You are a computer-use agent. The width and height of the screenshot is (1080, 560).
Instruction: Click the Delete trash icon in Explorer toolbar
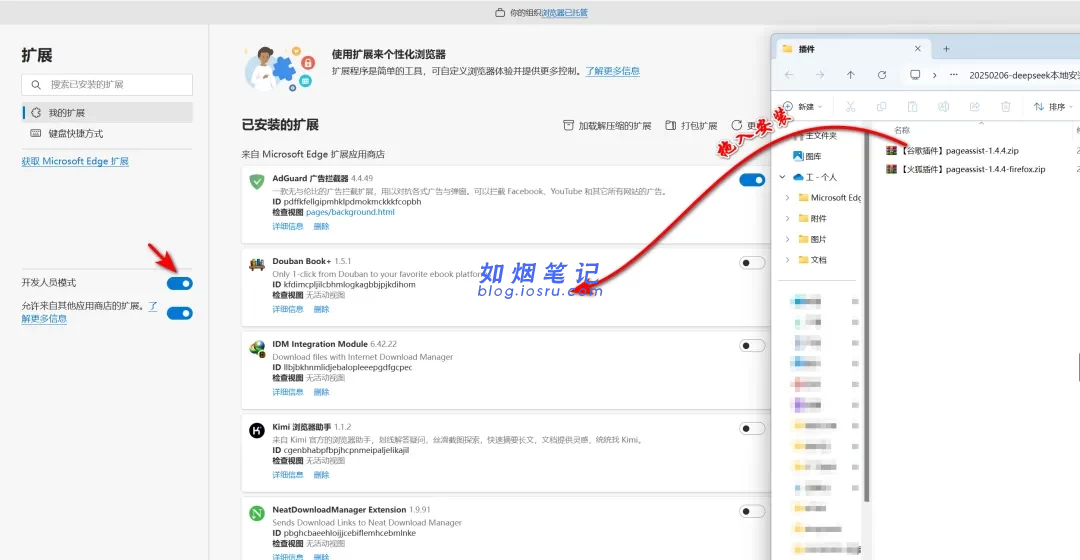point(1006,107)
